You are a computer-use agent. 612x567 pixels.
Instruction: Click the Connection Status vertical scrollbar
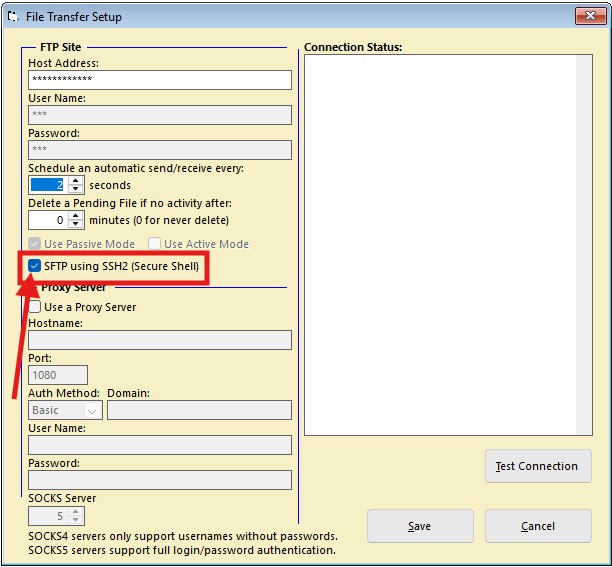coord(584,245)
